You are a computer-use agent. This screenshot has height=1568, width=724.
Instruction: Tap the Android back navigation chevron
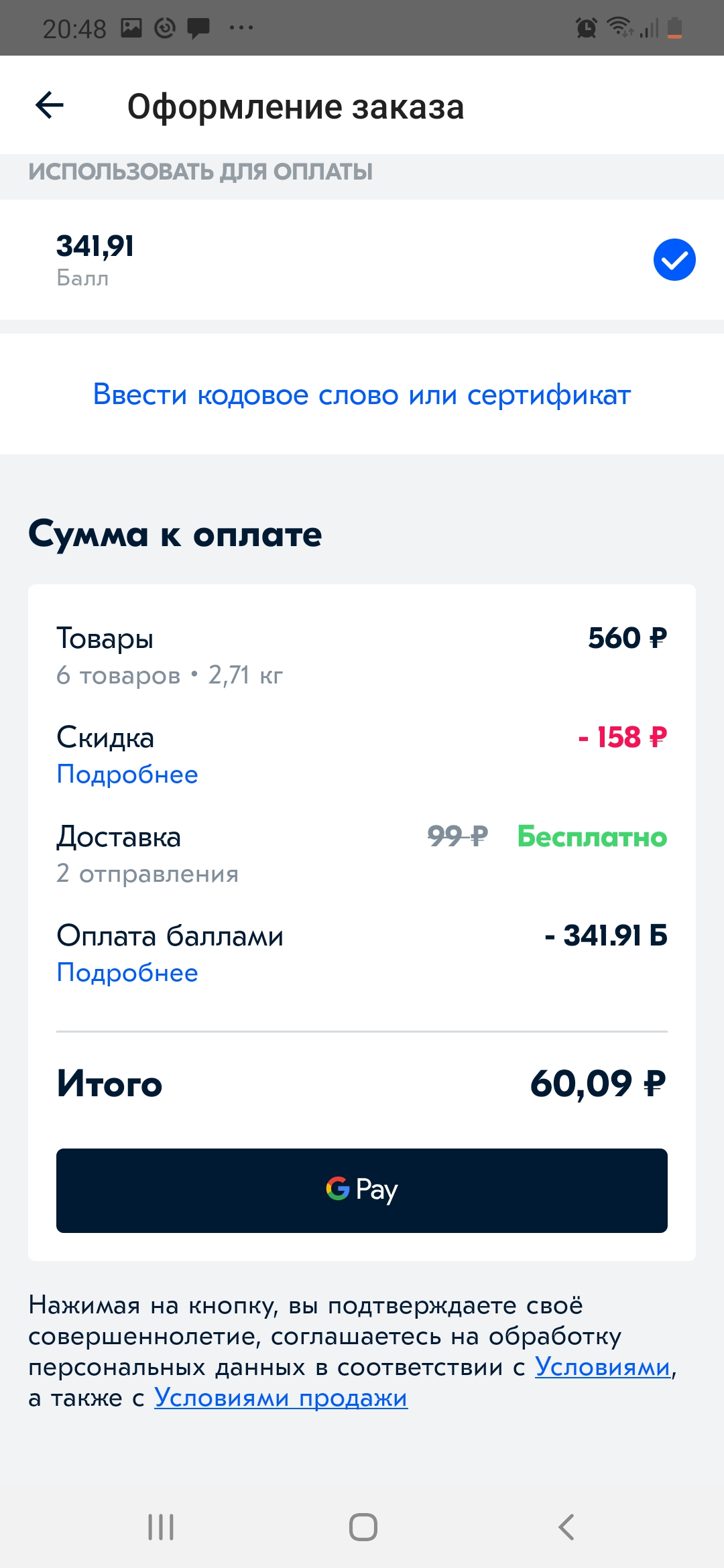coord(566,1527)
